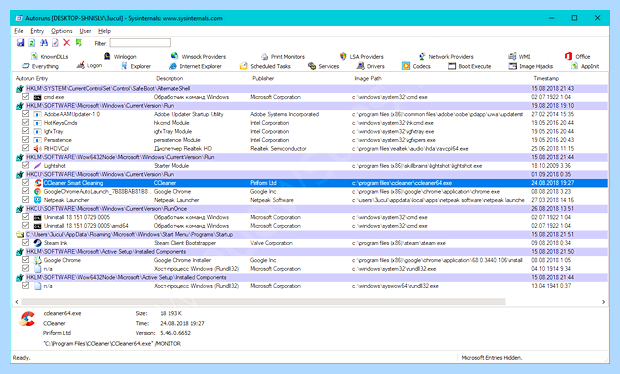Click the Save floppy disk icon
The width and height of the screenshot is (620, 374).
click(21, 43)
